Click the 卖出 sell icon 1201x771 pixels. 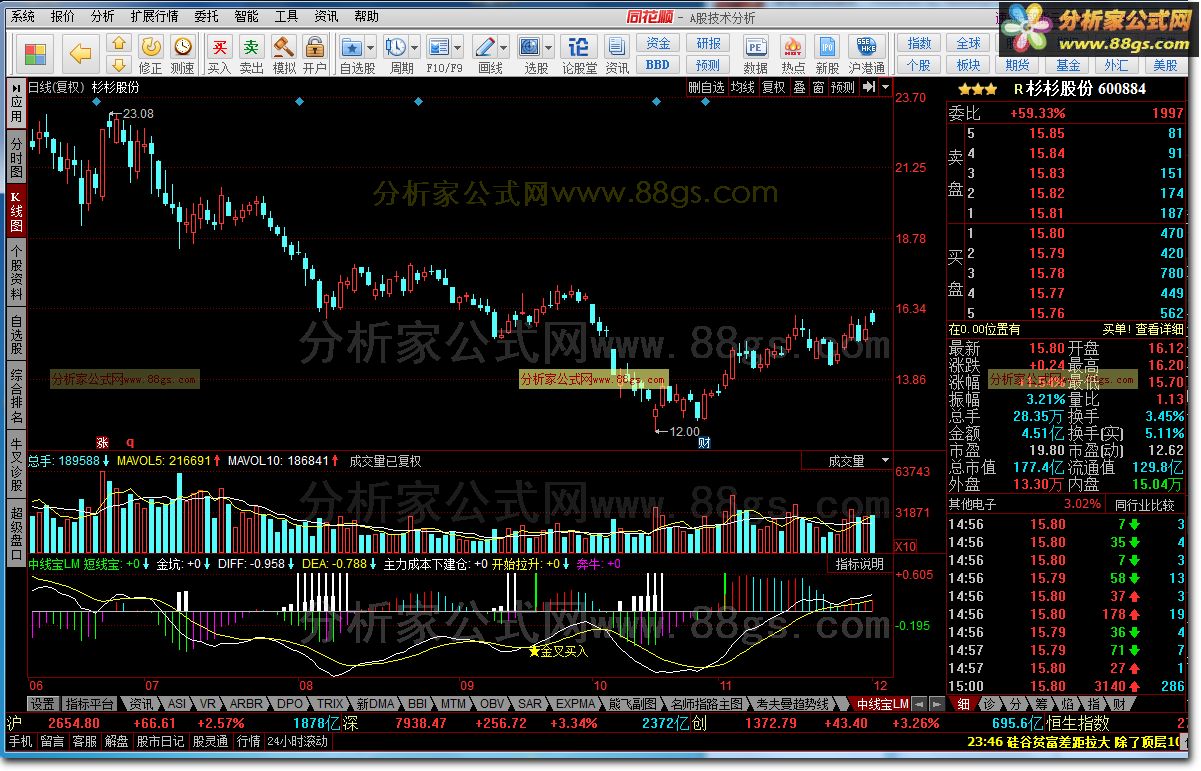pyautogui.click(x=252, y=54)
